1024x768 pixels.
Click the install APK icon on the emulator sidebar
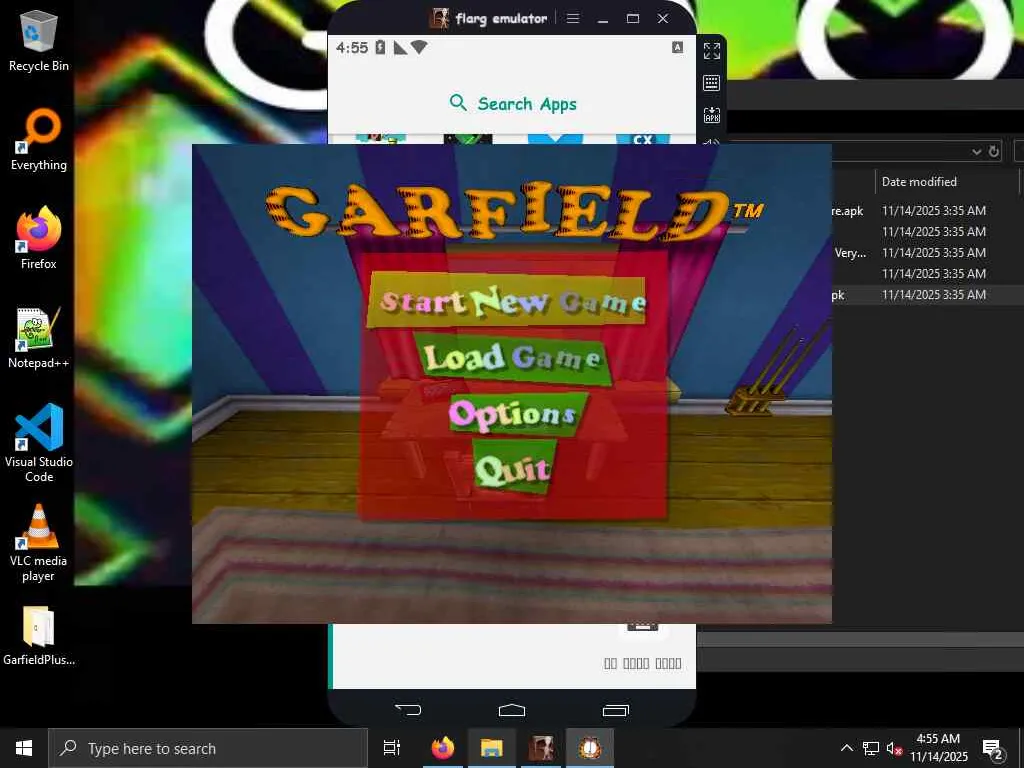click(x=712, y=116)
